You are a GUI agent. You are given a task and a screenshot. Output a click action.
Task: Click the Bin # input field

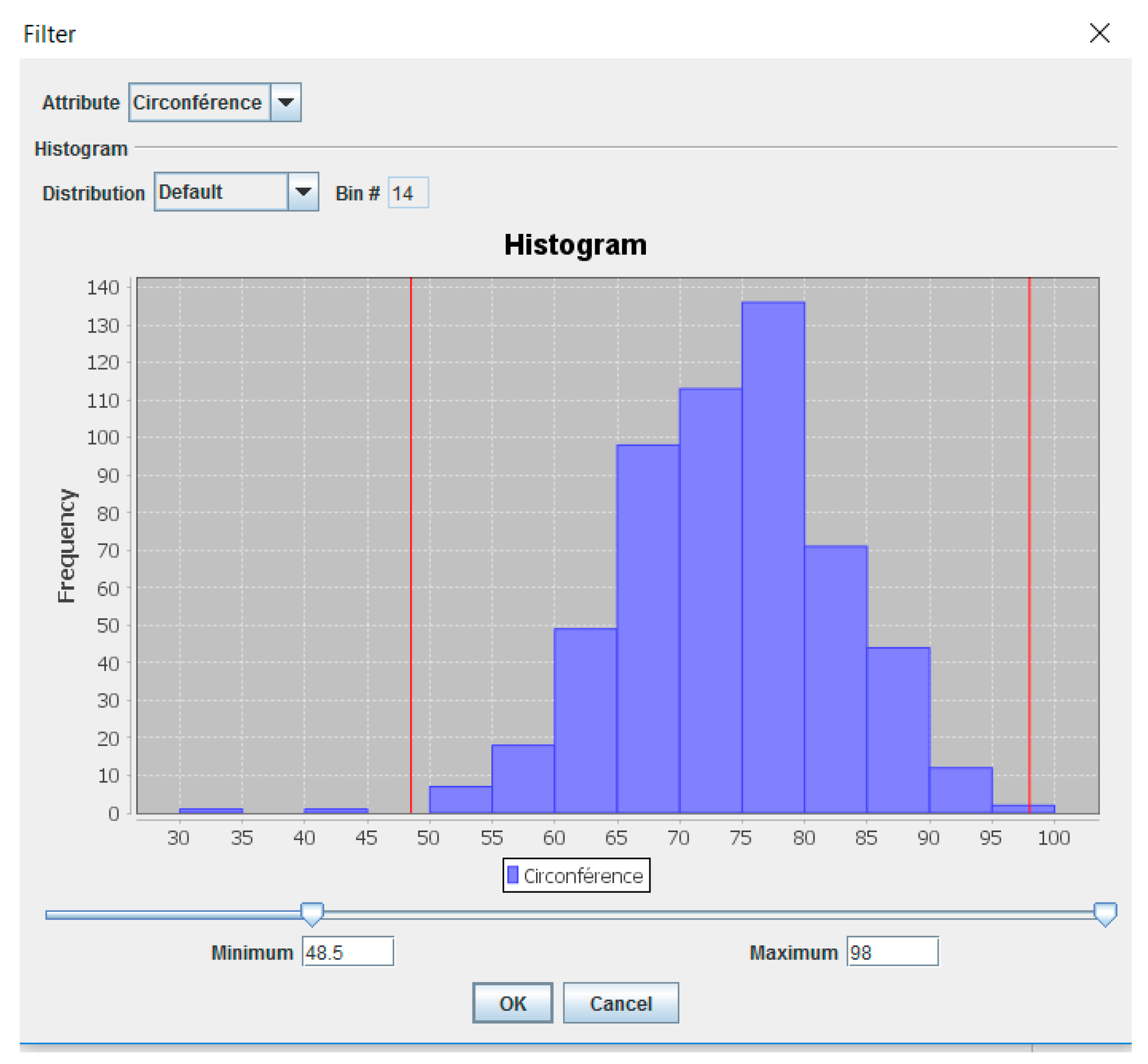click(x=408, y=193)
